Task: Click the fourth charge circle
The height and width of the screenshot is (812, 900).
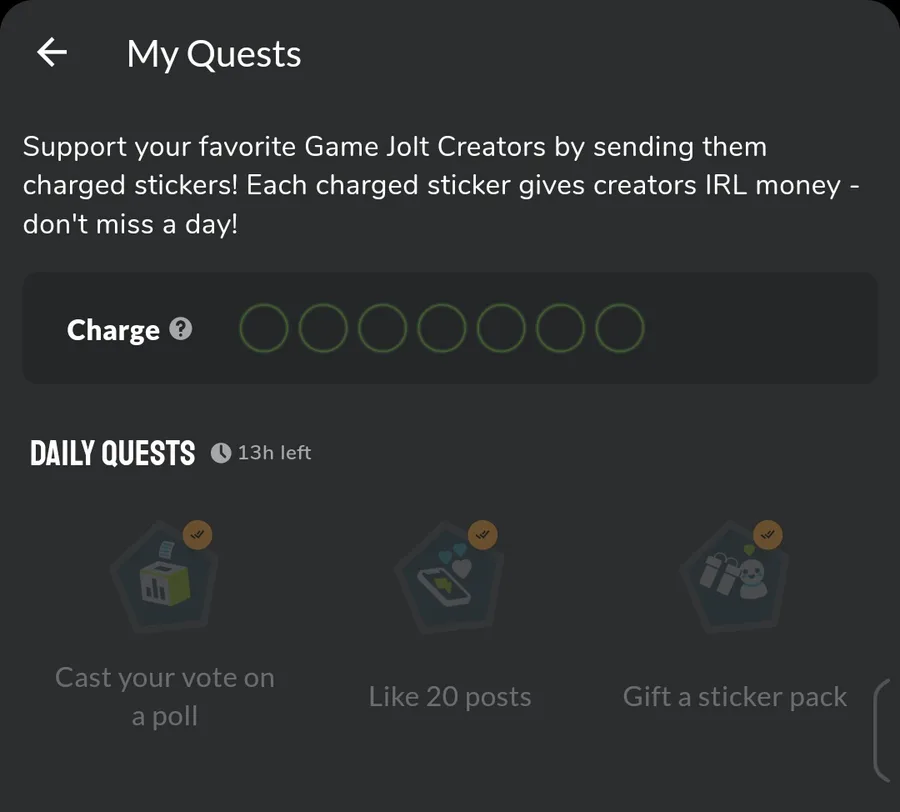Action: 442,329
